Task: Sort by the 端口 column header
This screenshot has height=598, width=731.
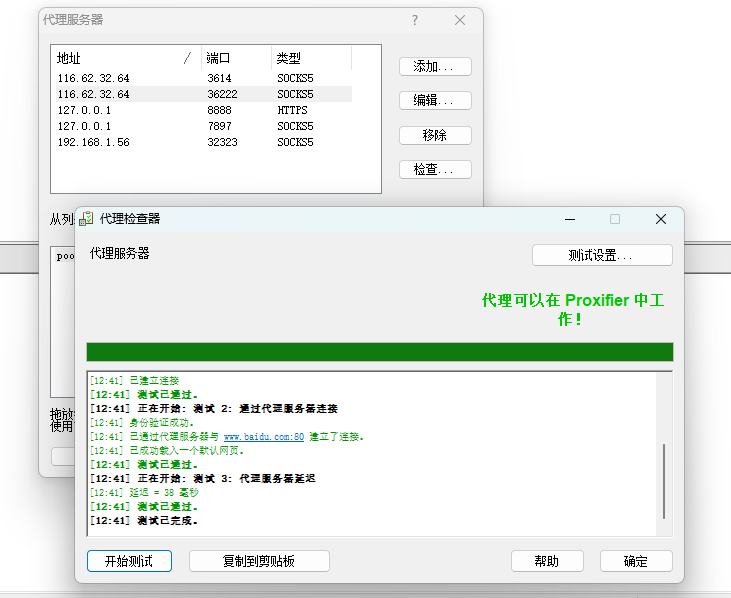Action: (x=236, y=58)
